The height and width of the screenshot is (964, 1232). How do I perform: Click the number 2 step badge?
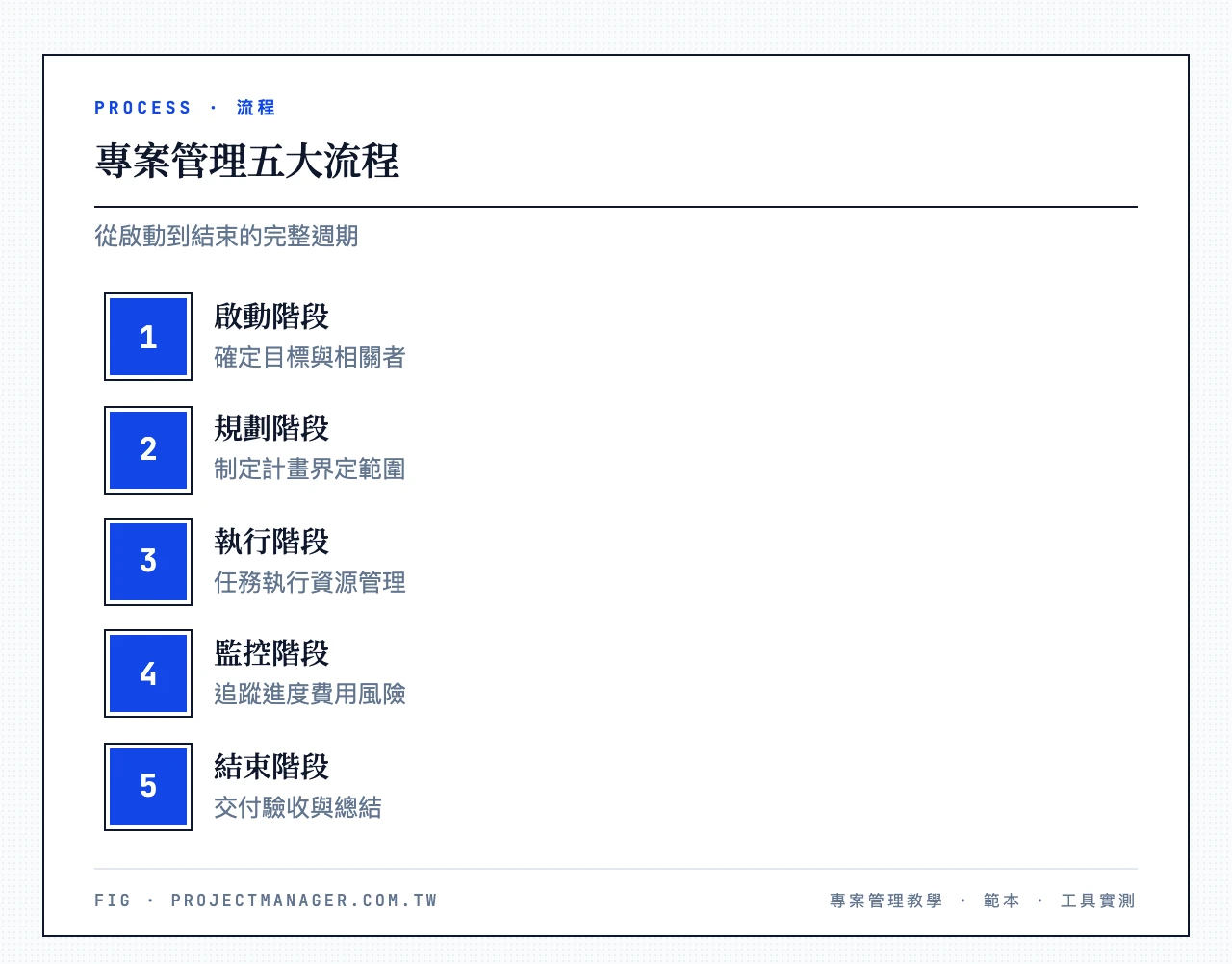pyautogui.click(x=148, y=449)
